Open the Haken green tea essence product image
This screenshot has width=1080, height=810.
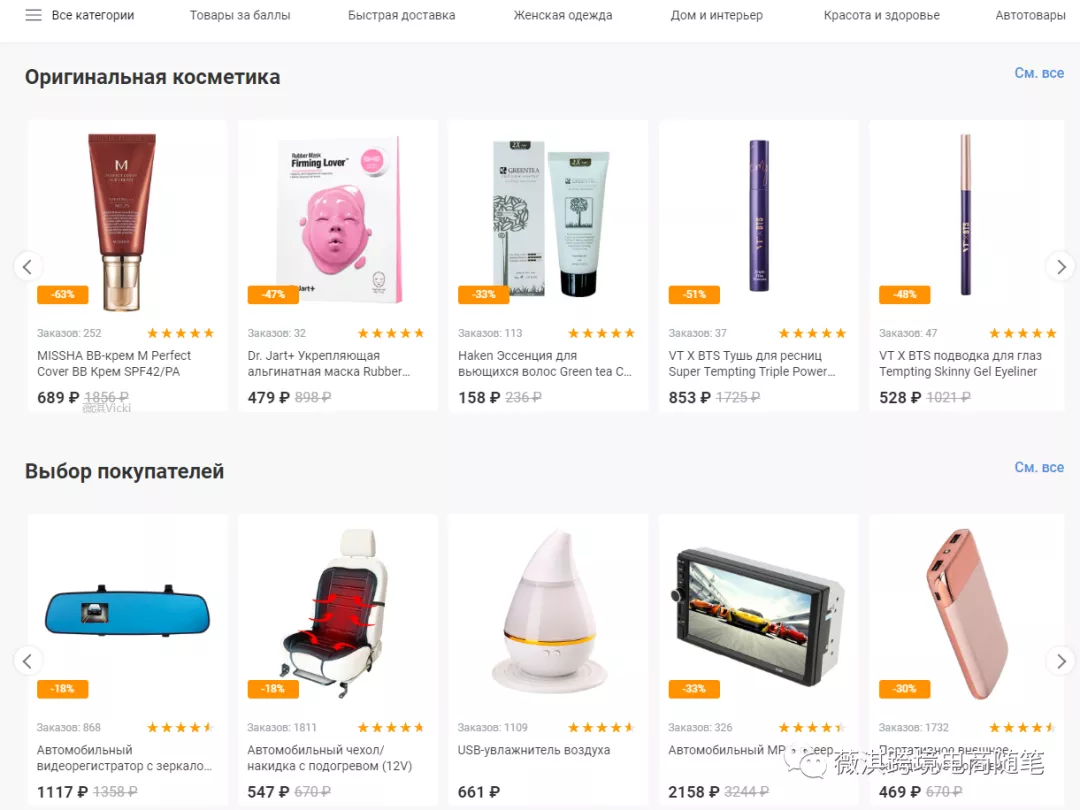(548, 217)
